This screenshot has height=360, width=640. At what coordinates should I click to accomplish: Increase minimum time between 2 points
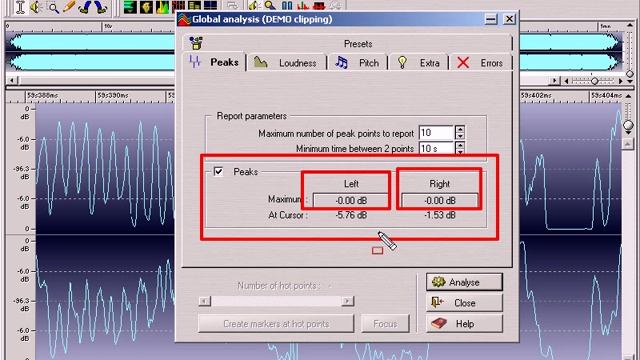(x=460, y=145)
